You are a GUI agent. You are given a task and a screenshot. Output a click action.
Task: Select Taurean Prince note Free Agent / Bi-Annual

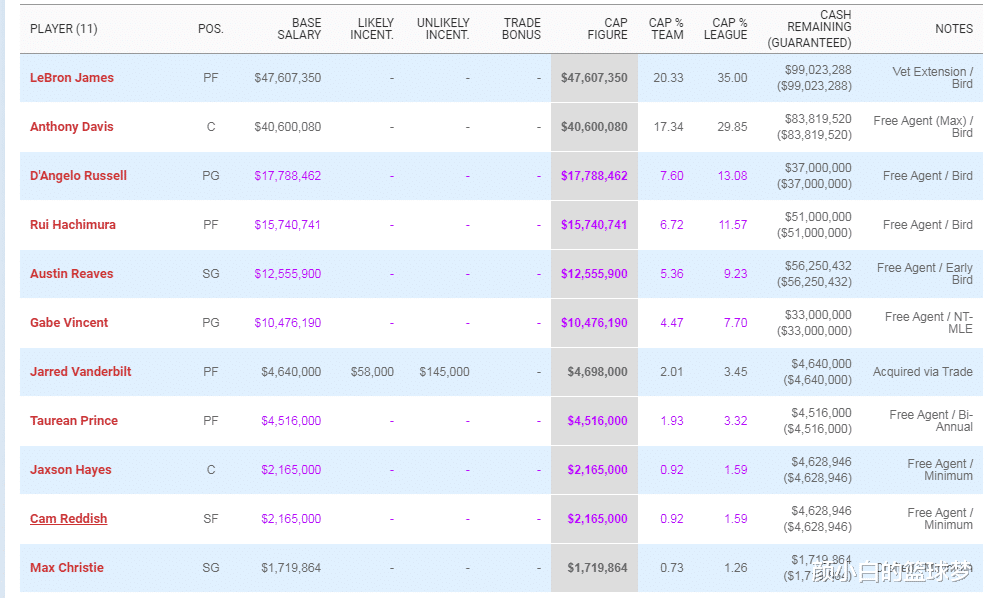(931, 420)
